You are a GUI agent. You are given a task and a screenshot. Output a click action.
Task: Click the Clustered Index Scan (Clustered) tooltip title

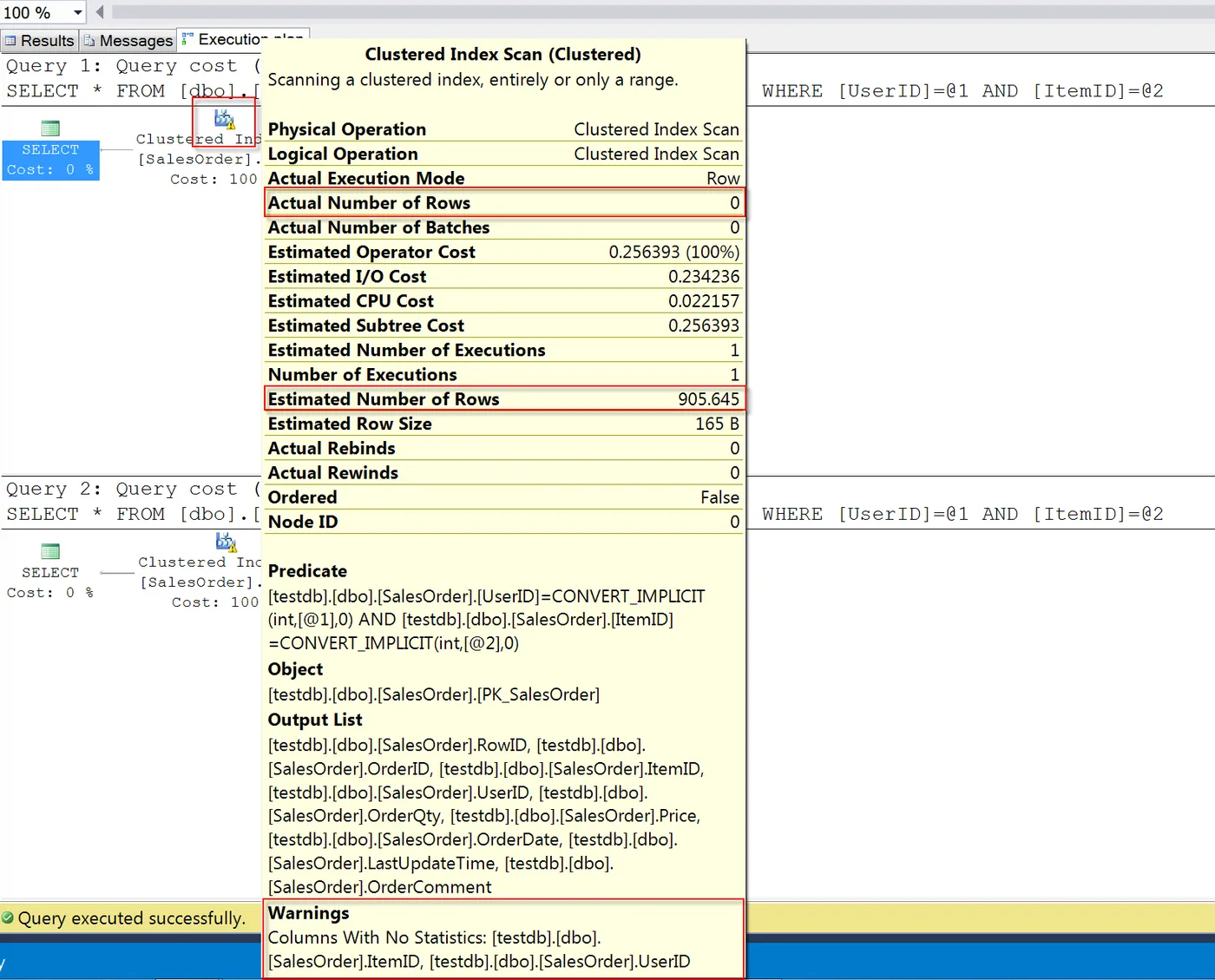[503, 54]
